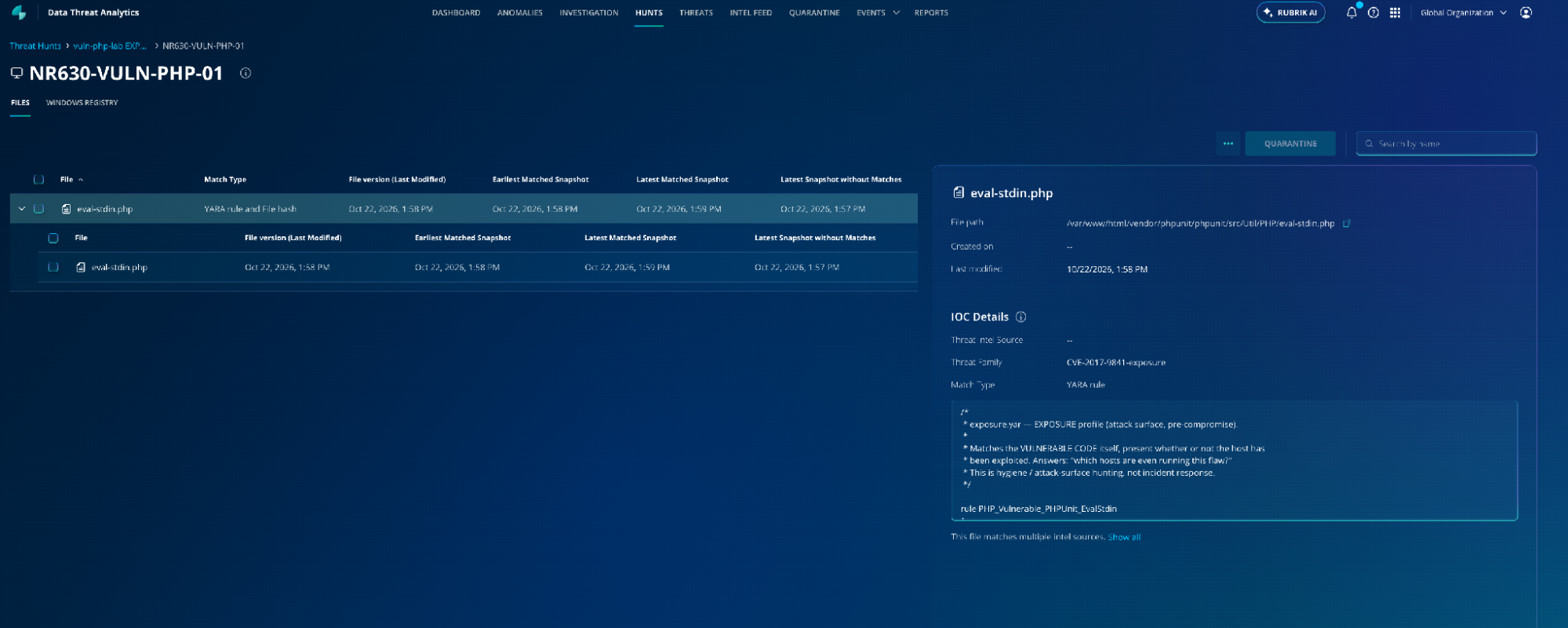
Task: Check the box for the nested eval-stdin.php row
Action: (53, 267)
